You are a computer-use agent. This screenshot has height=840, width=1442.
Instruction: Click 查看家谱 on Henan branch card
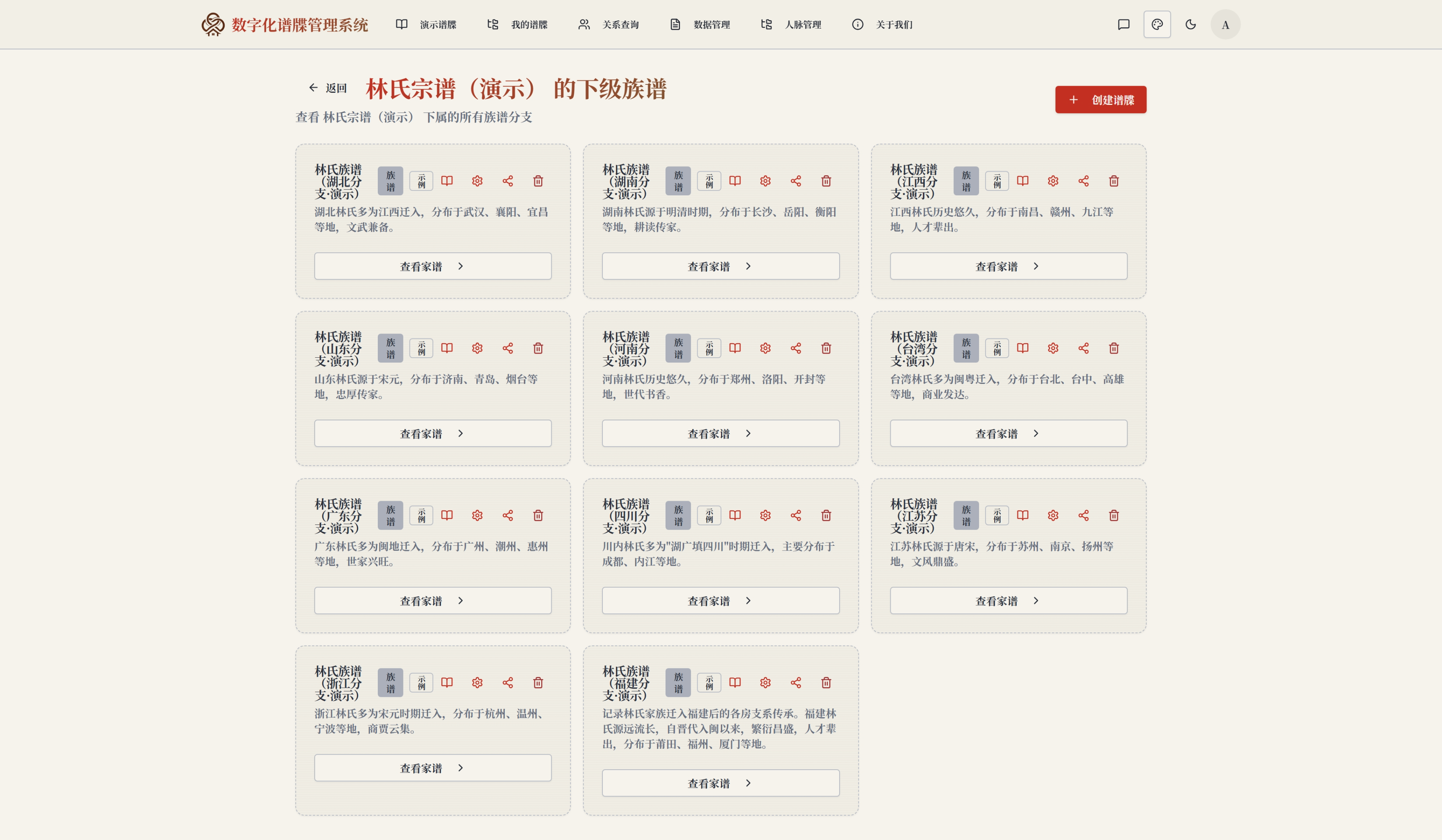pos(721,434)
